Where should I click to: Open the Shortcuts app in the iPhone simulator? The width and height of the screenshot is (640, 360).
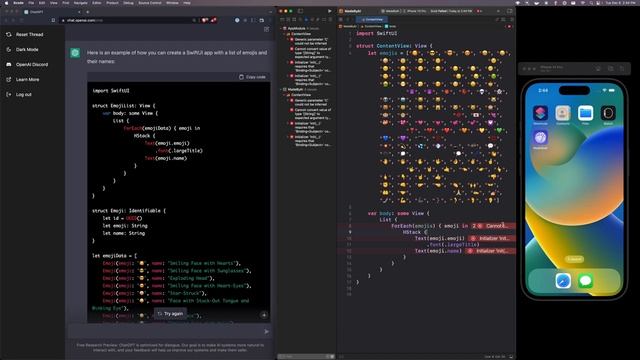[x=540, y=113]
